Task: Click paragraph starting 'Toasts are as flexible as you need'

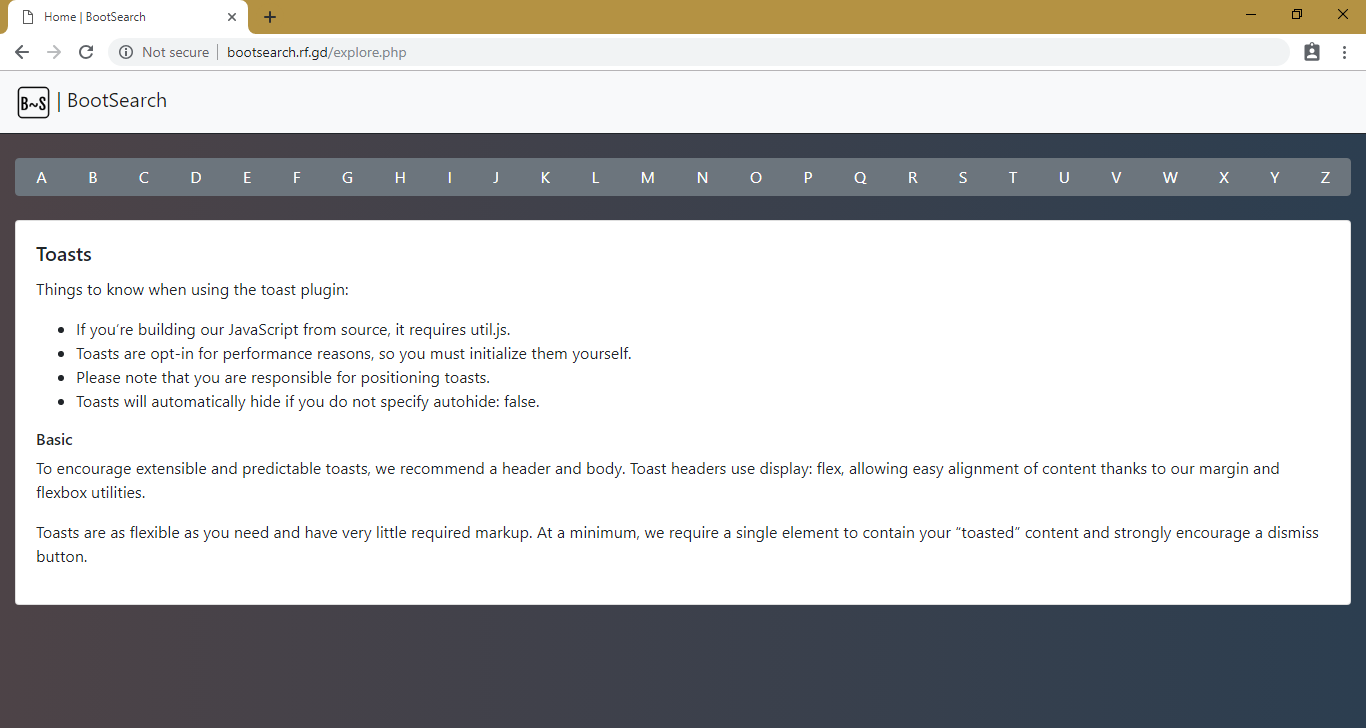Action: tap(677, 544)
